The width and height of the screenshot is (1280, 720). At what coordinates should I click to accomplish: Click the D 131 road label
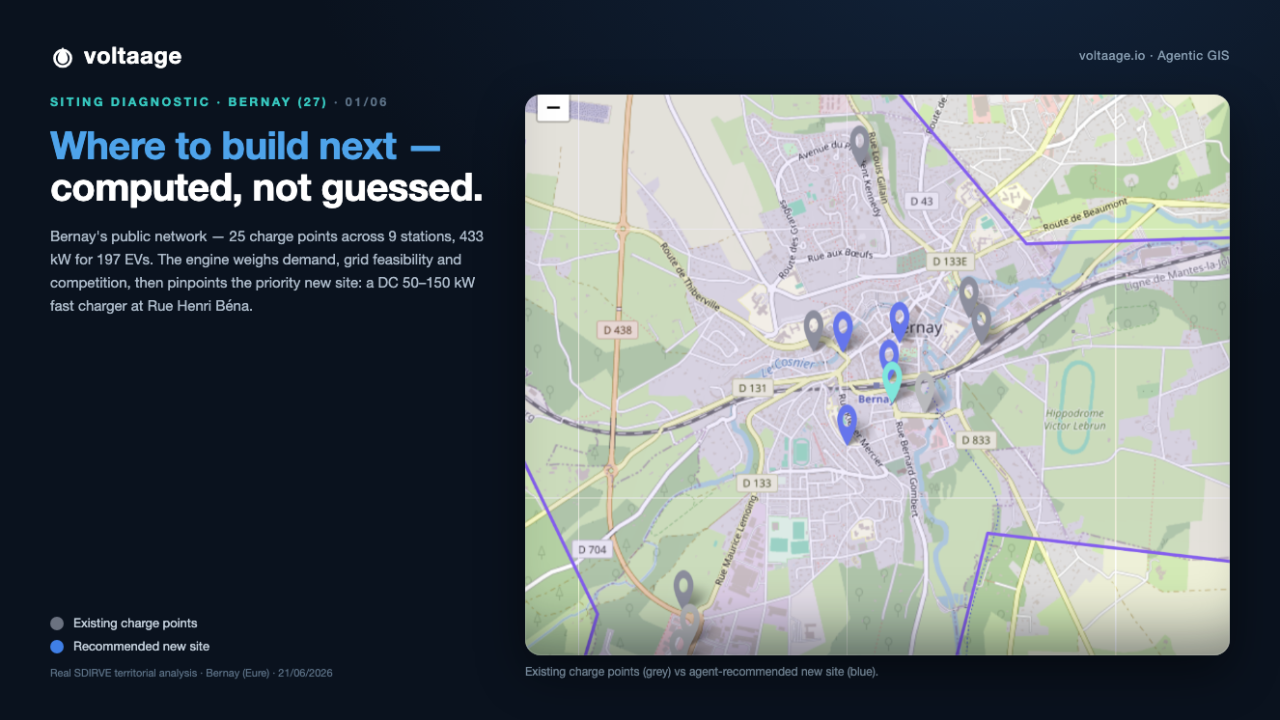(x=752, y=388)
